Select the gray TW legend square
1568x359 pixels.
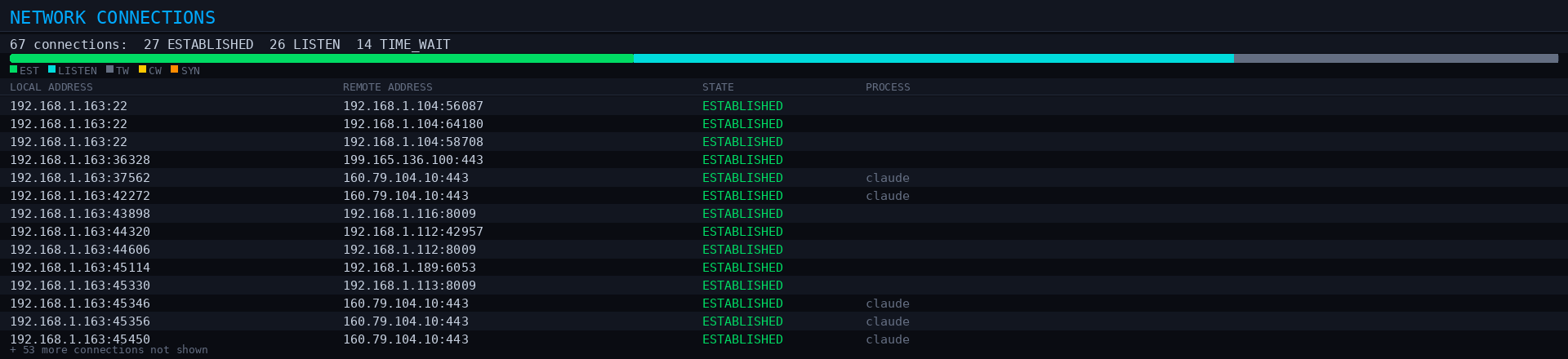pyautogui.click(x=109, y=69)
